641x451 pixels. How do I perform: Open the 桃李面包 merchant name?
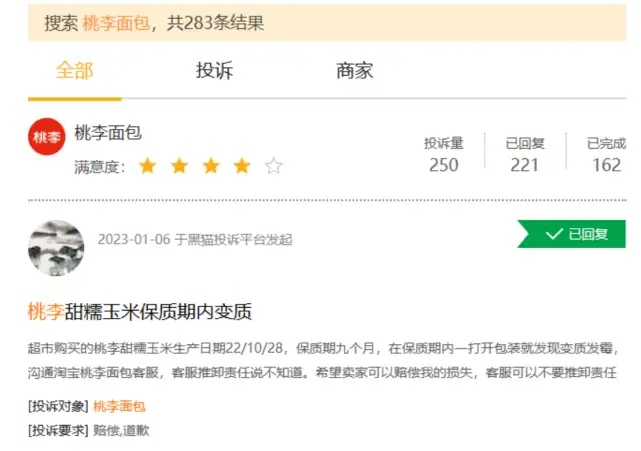pos(108,132)
